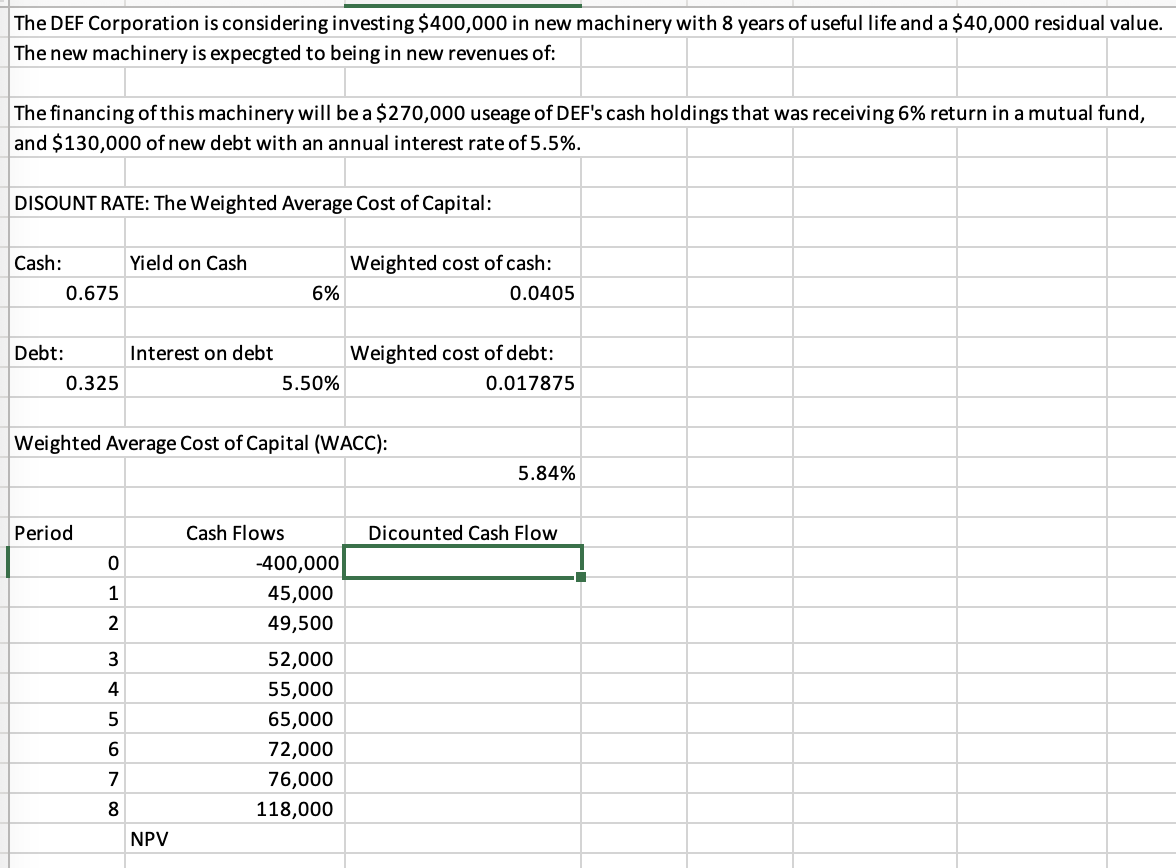Screen dimensions: 1176x868
Task: Click the WACC result 5.84%
Action: [463, 473]
